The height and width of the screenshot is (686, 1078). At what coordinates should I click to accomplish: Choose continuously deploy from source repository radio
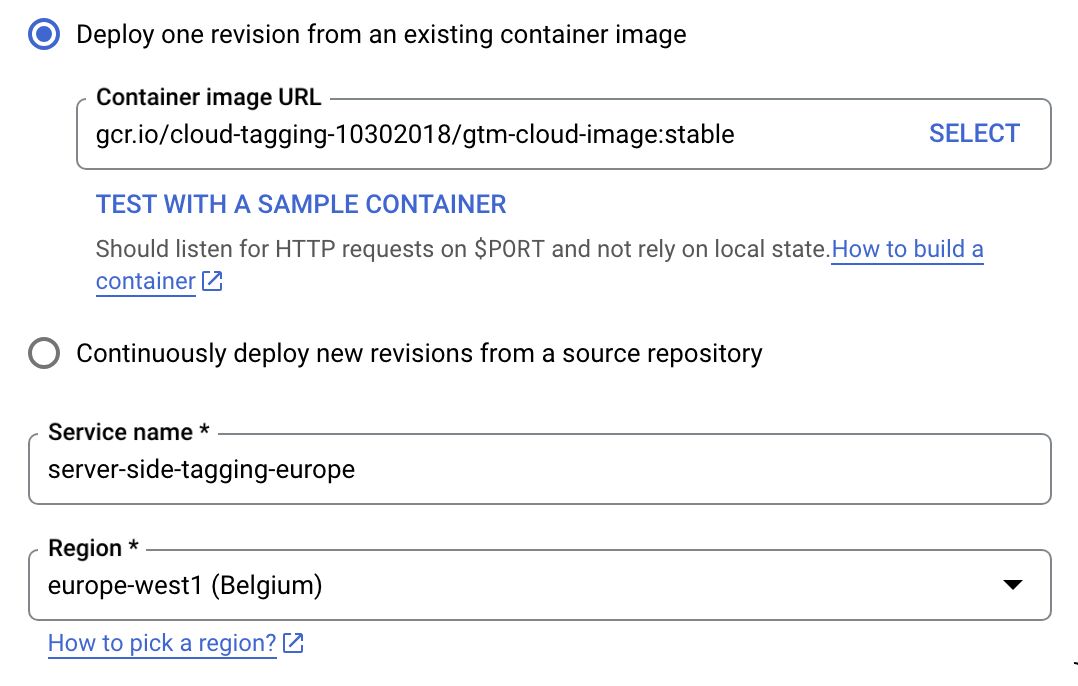[x=44, y=353]
